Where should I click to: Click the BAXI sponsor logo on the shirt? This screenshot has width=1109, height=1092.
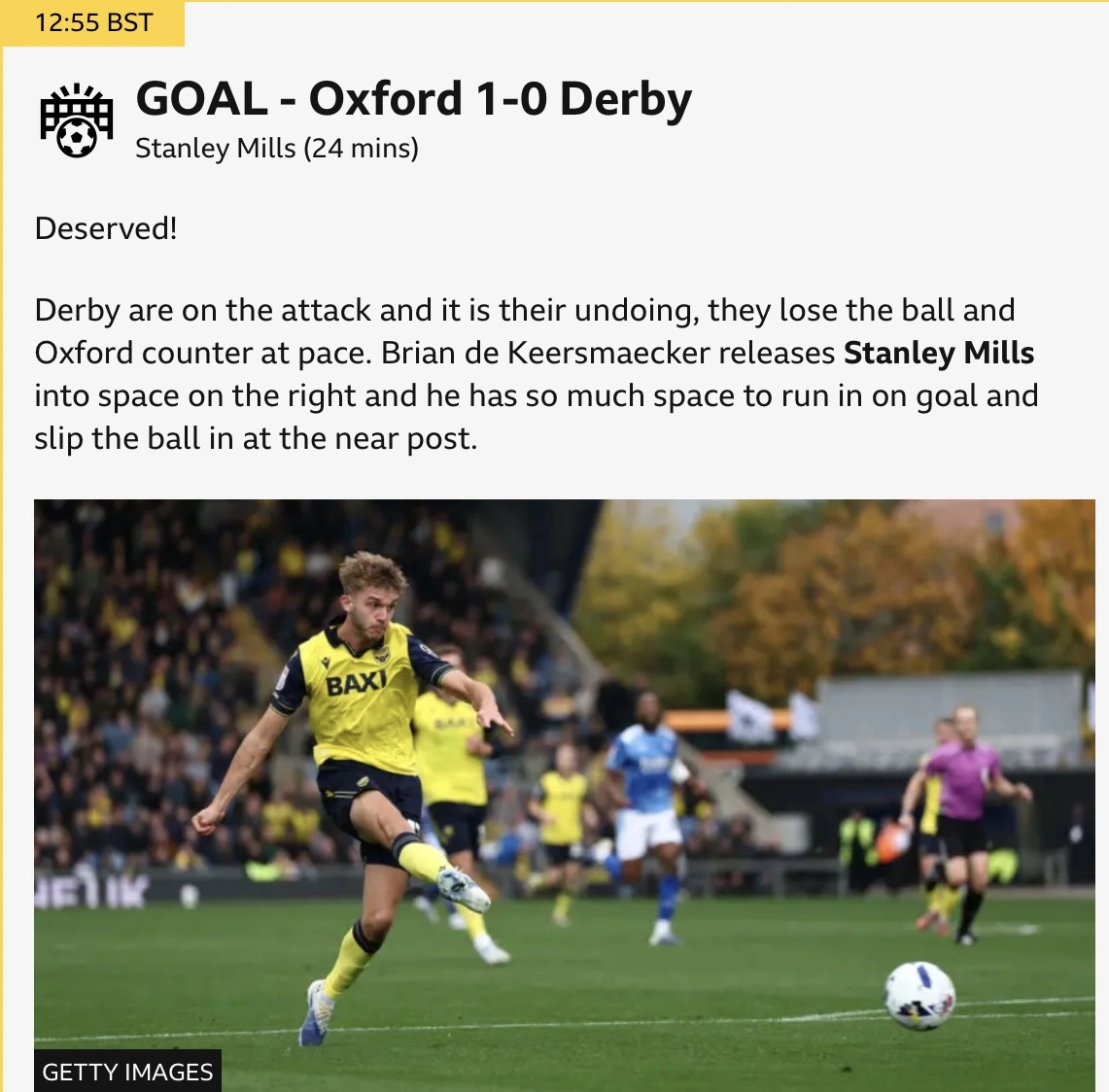[x=356, y=682]
